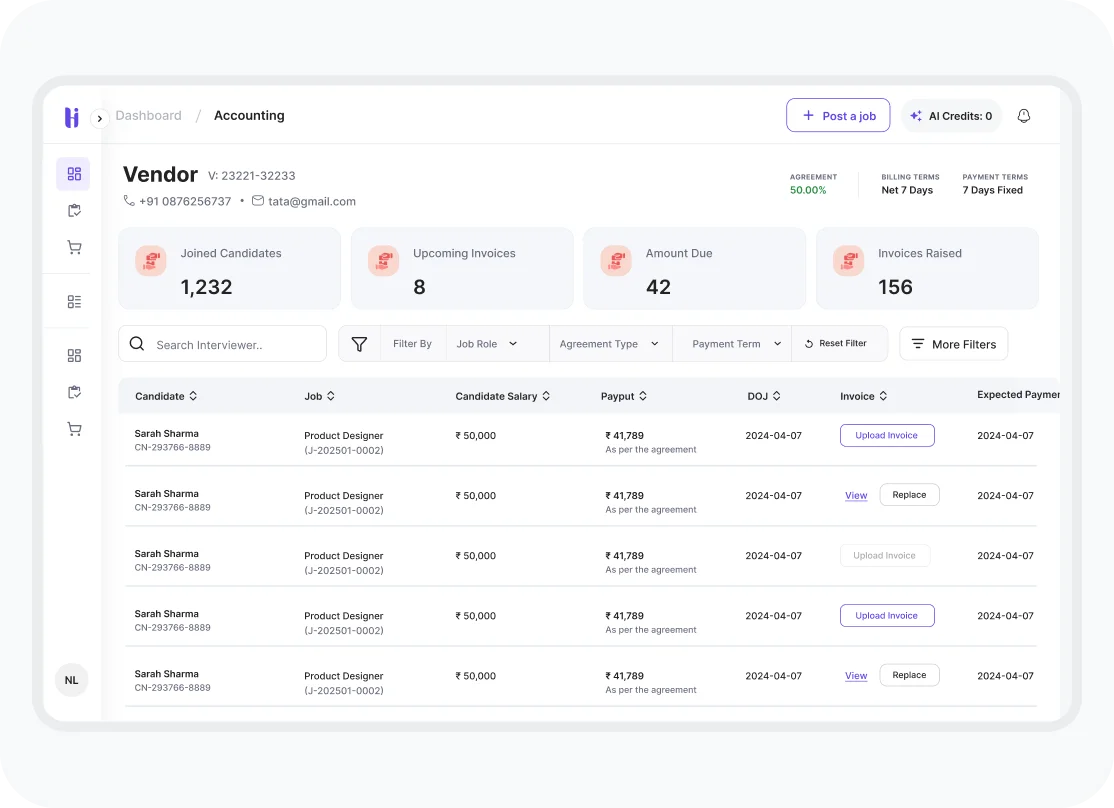The width and height of the screenshot is (1114, 808).
Task: Click the app logo icon
Action: point(71,117)
